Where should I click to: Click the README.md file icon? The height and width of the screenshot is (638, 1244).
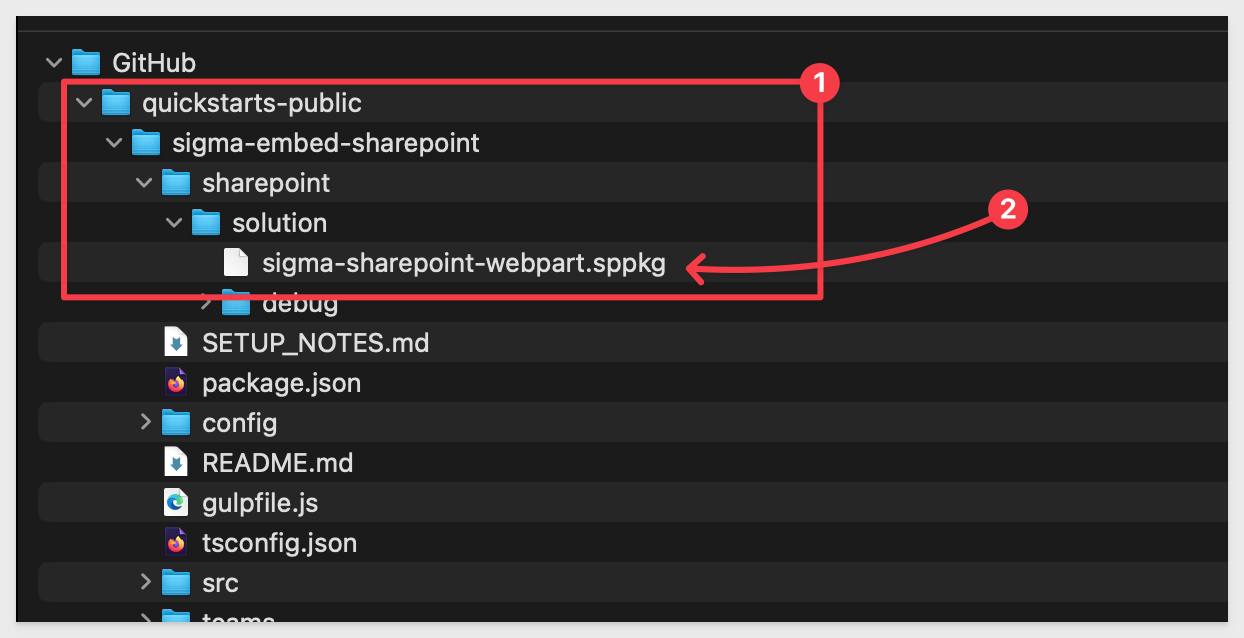coord(176,463)
